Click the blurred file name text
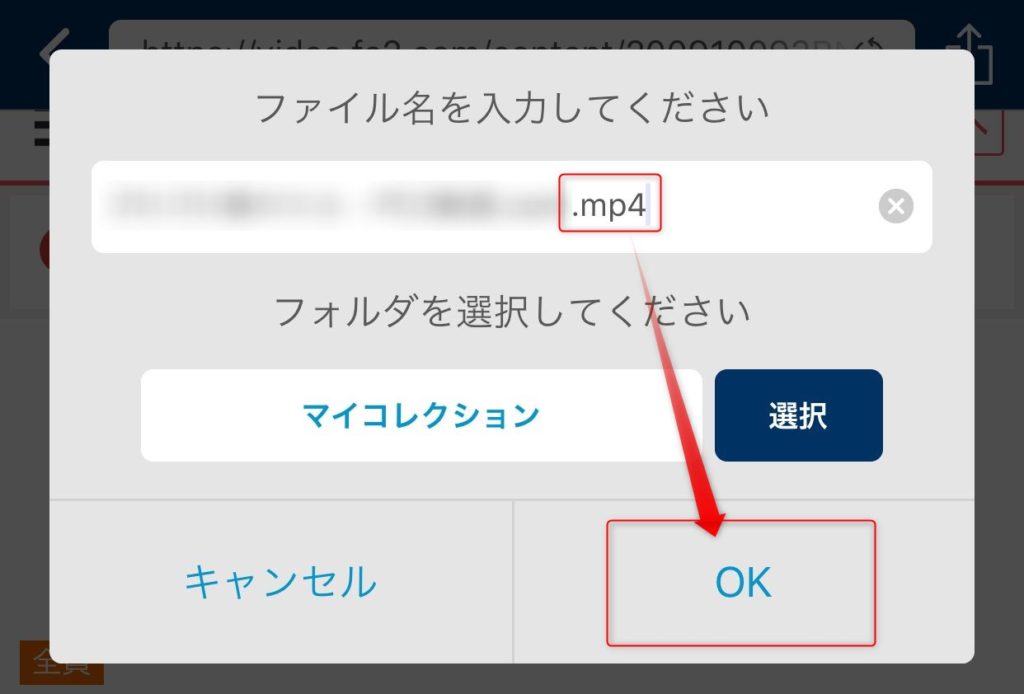Viewport: 1024px width, 694px height. pyautogui.click(x=334, y=204)
